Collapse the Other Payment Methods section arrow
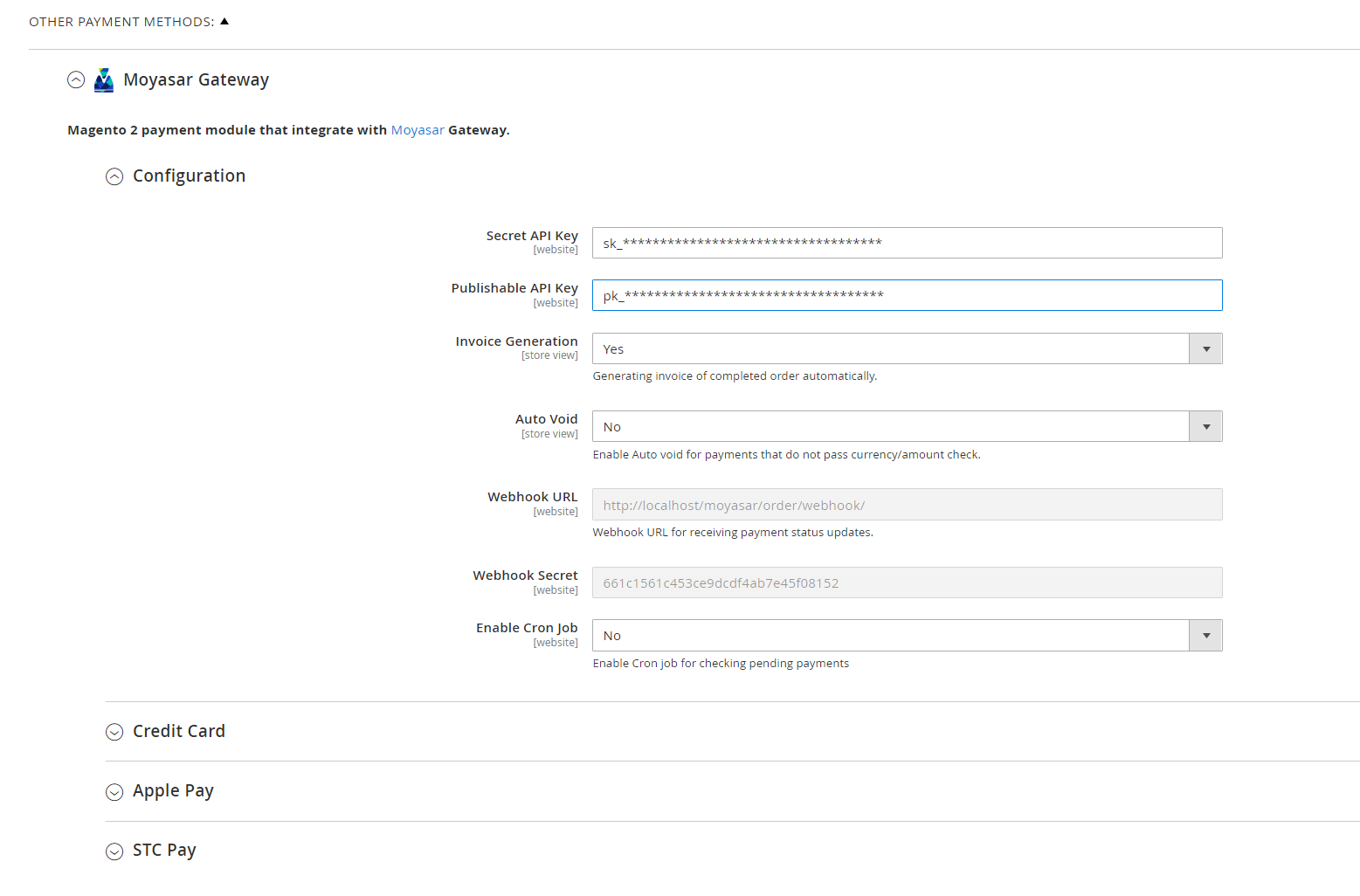This screenshot has height=896, width=1360. (x=224, y=21)
